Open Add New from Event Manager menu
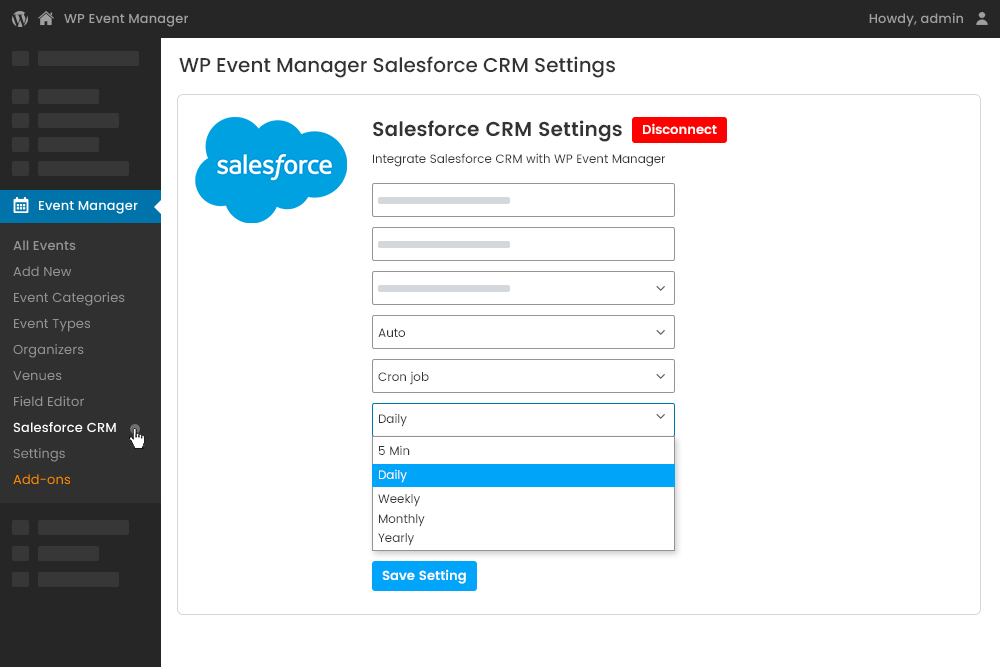 point(42,271)
